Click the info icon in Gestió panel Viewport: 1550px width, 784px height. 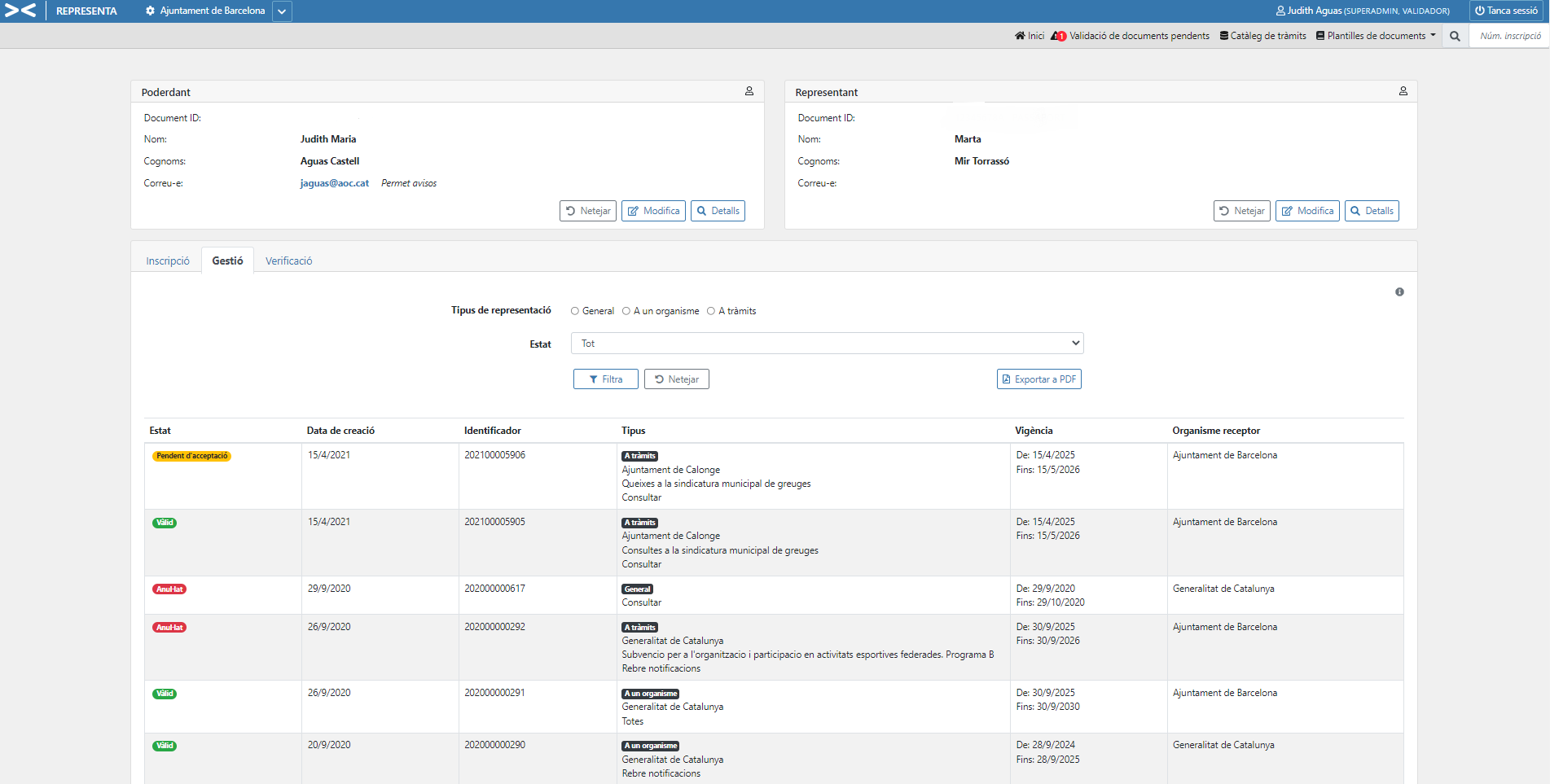coord(1399,291)
